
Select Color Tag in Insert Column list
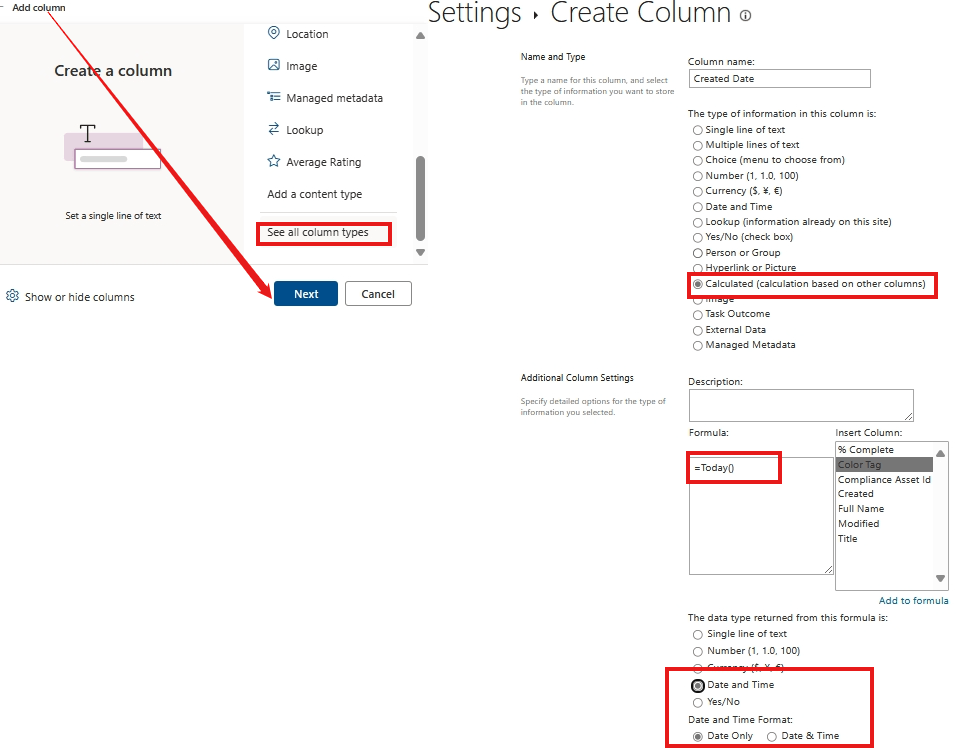pos(884,464)
